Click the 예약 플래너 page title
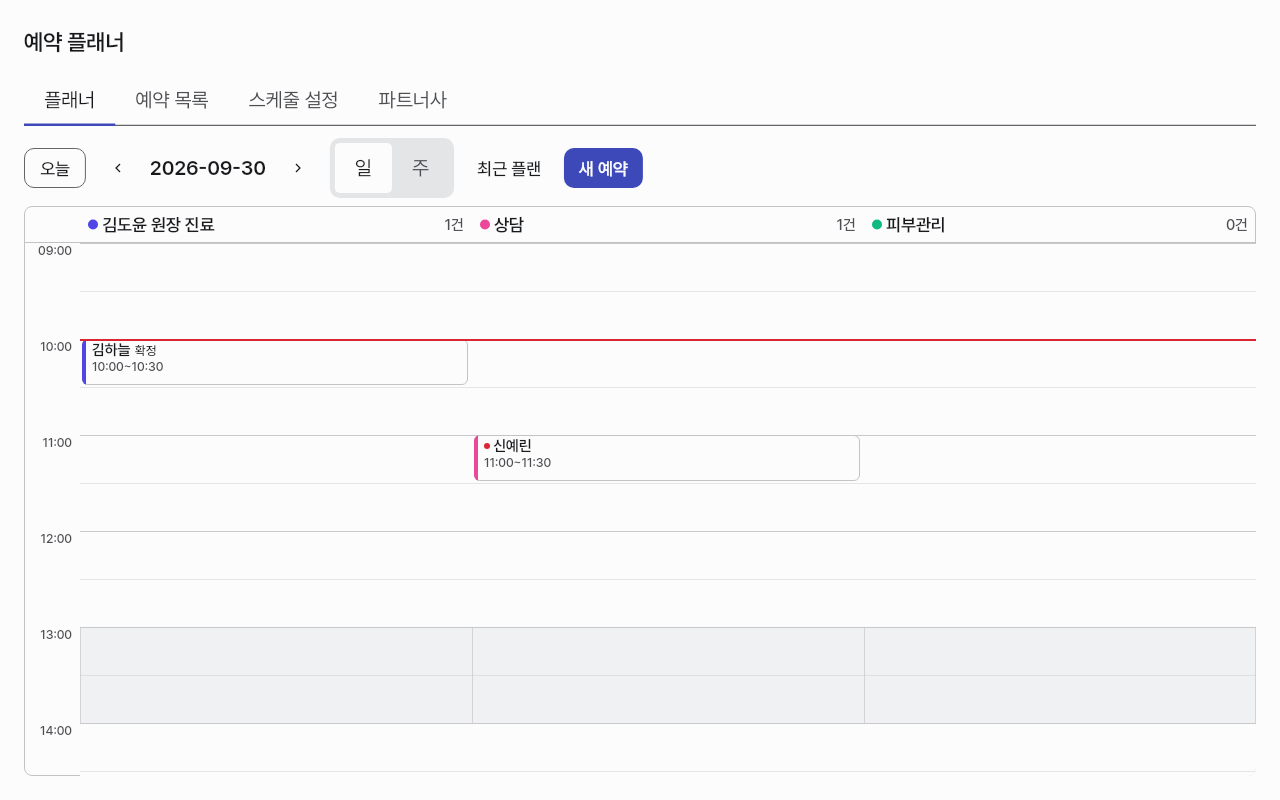Image resolution: width=1280 pixels, height=800 pixels. pyautogui.click(x=74, y=42)
